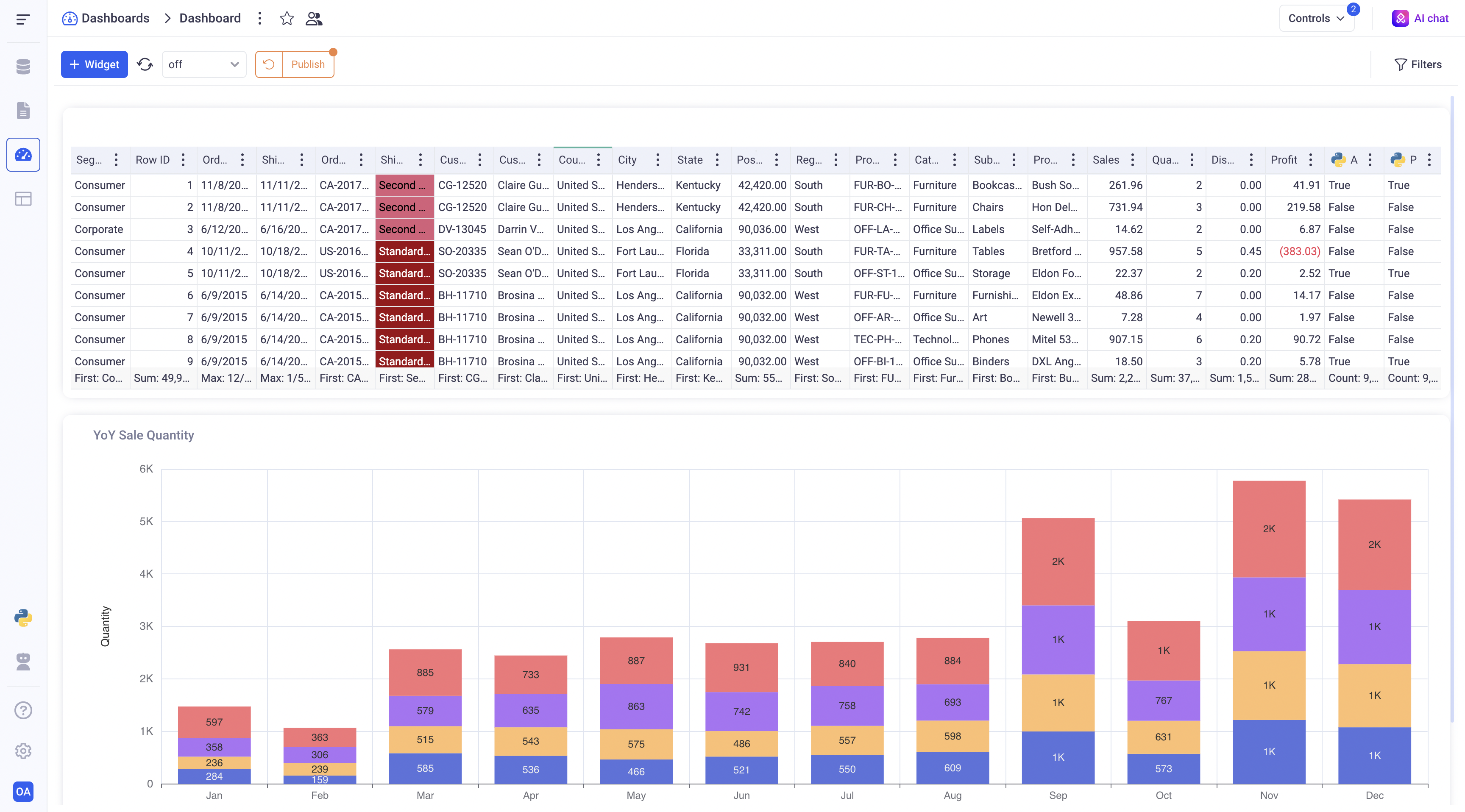The height and width of the screenshot is (812, 1465).
Task: Click the undo changes icon button
Action: (269, 64)
